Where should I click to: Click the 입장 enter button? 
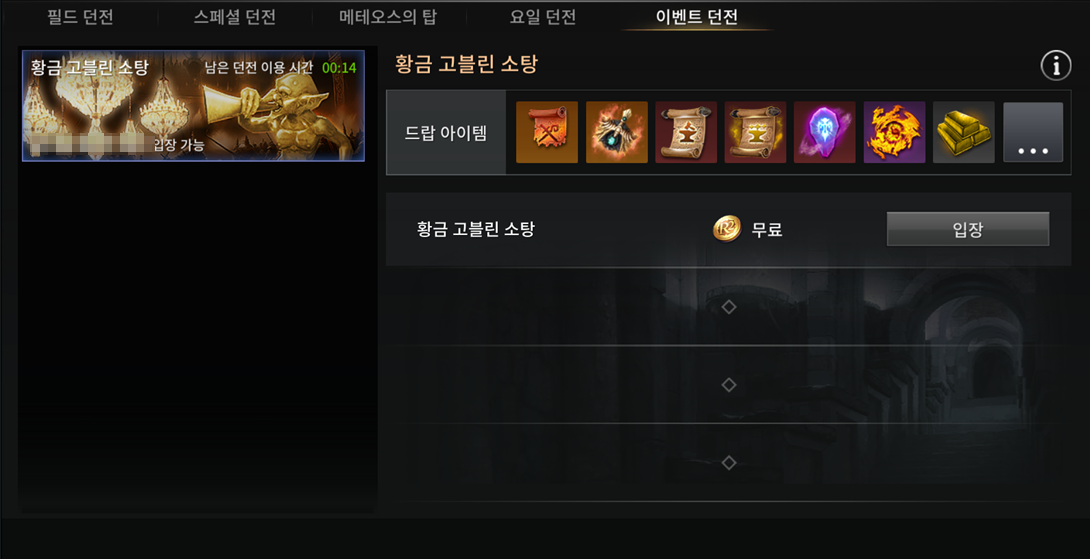coord(968,229)
